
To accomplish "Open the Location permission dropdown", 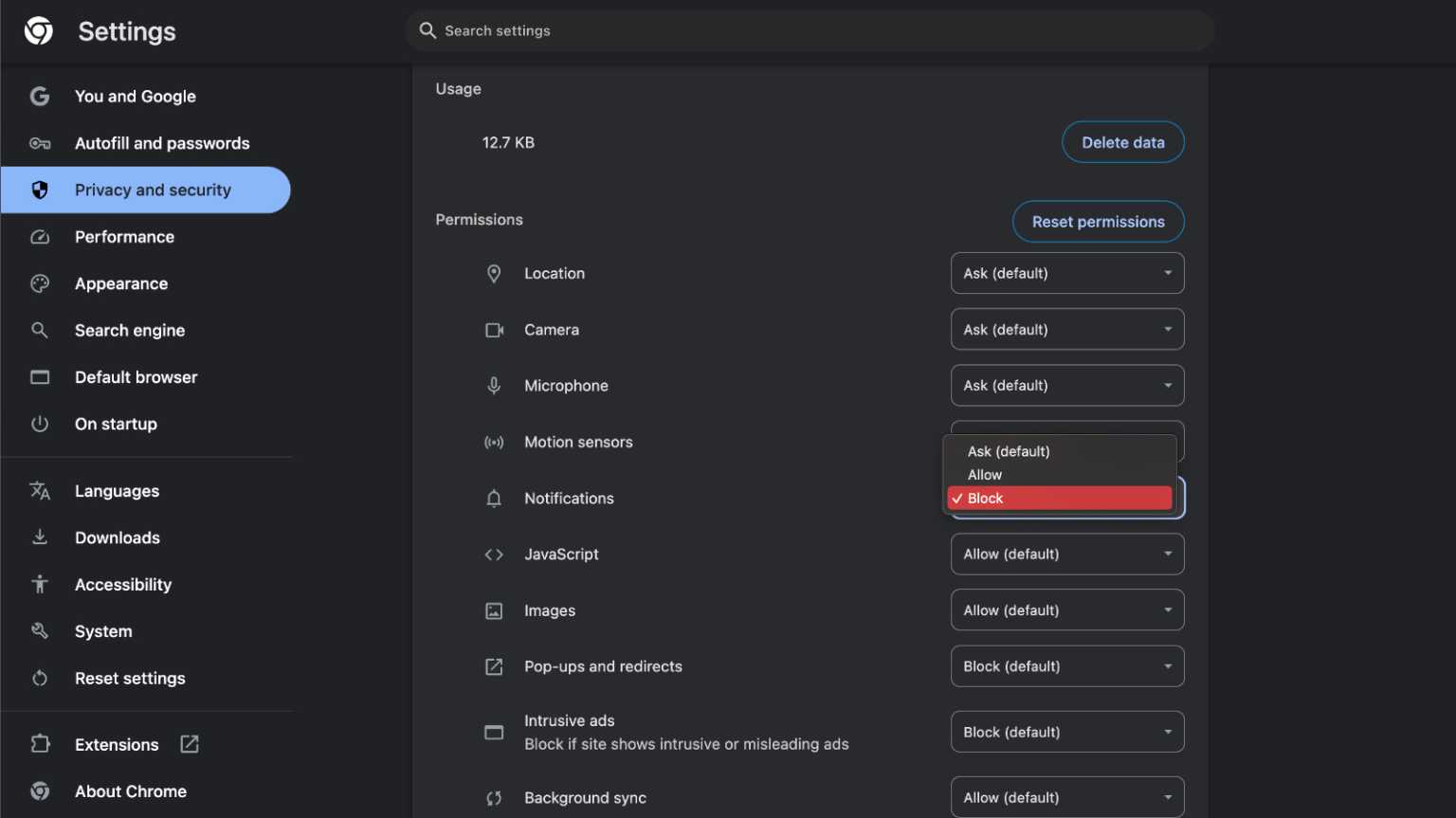I will 1066,273.
